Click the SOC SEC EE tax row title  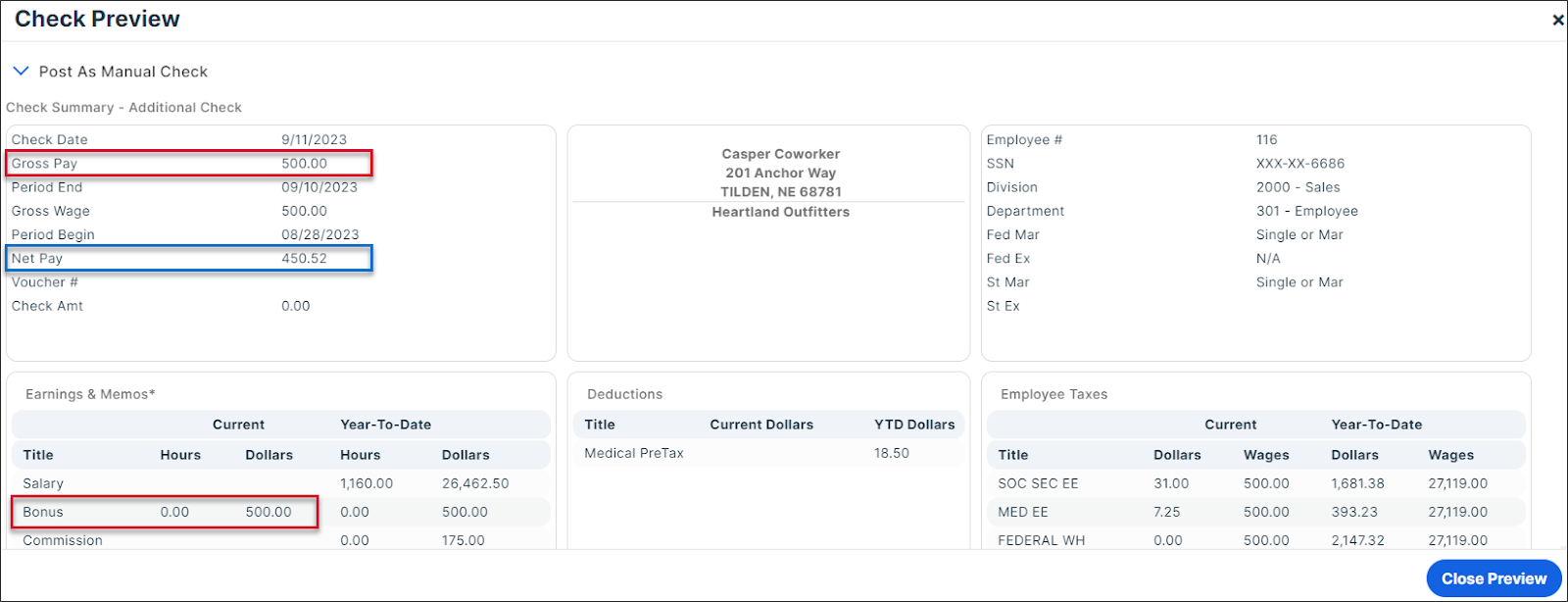click(1038, 483)
